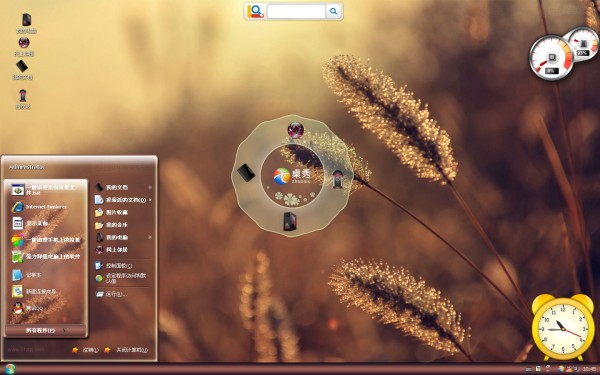Click the Windows Start orb on taskbar

click(x=10, y=369)
